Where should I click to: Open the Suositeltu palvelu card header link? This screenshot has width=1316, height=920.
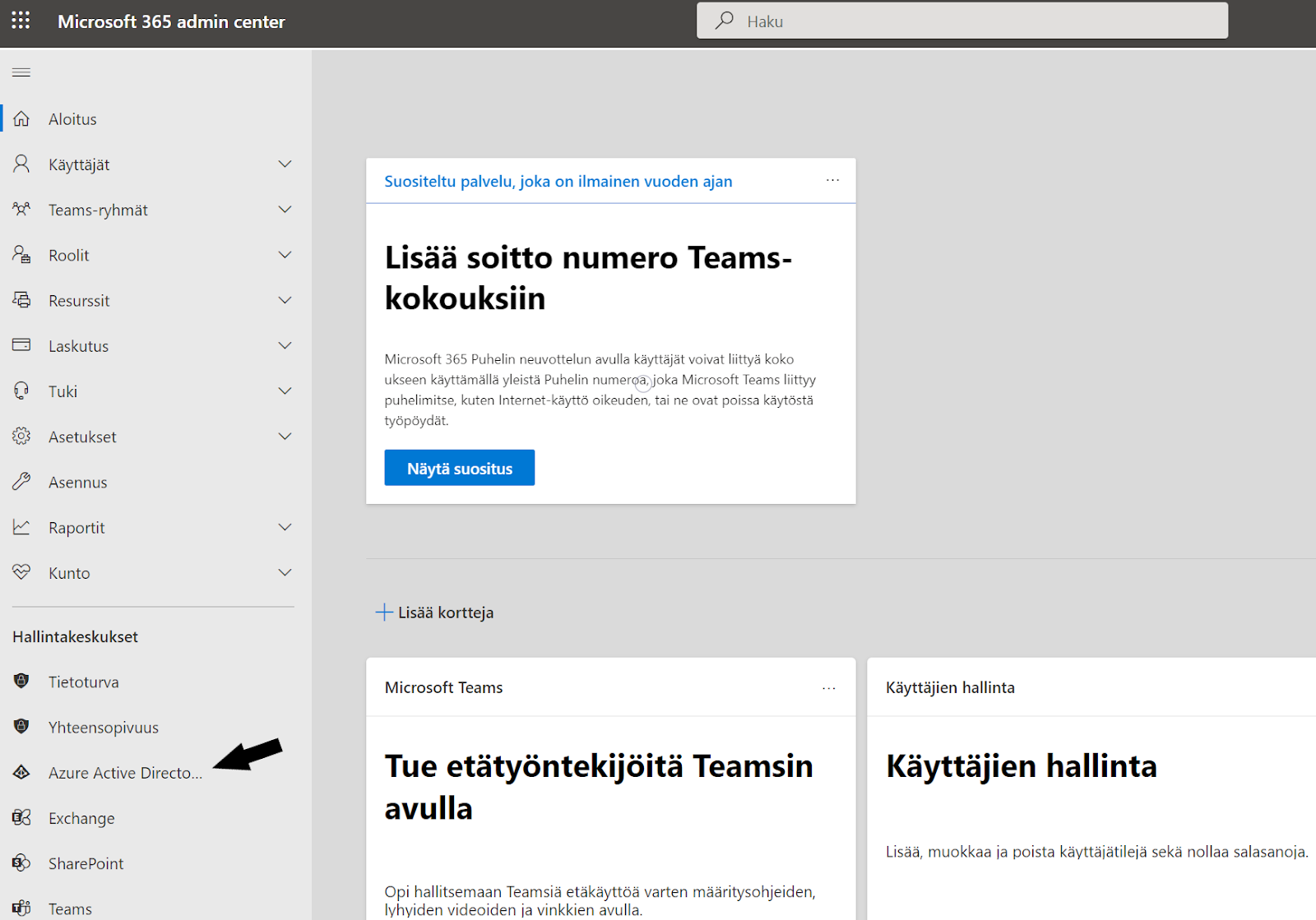pos(558,181)
